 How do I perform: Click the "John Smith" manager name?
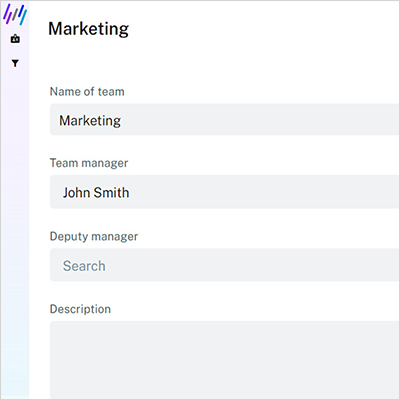click(x=96, y=193)
